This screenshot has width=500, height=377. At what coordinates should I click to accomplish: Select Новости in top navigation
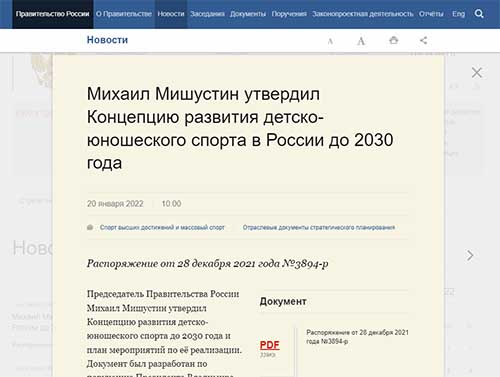point(171,14)
